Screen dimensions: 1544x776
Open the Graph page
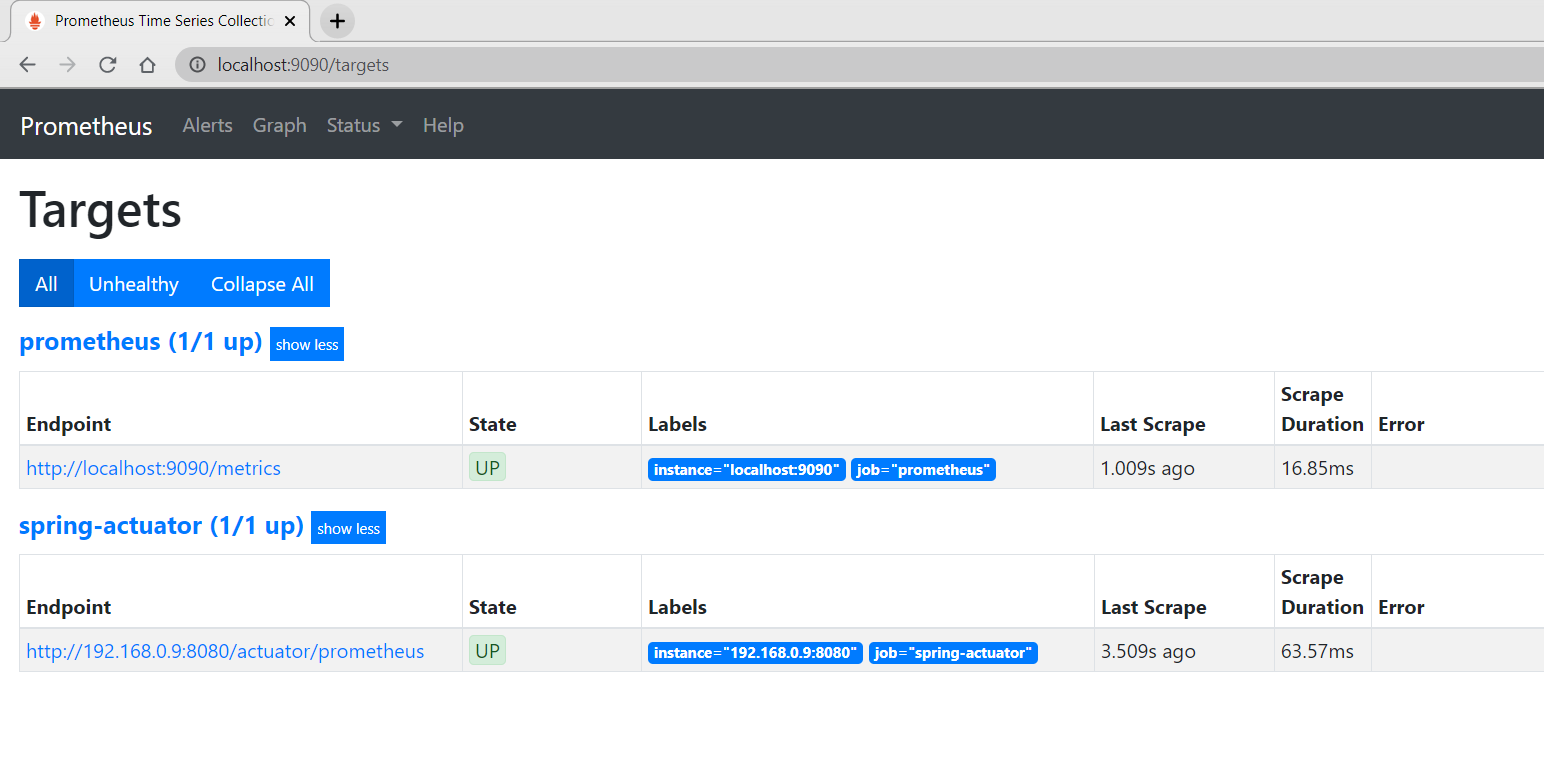279,126
